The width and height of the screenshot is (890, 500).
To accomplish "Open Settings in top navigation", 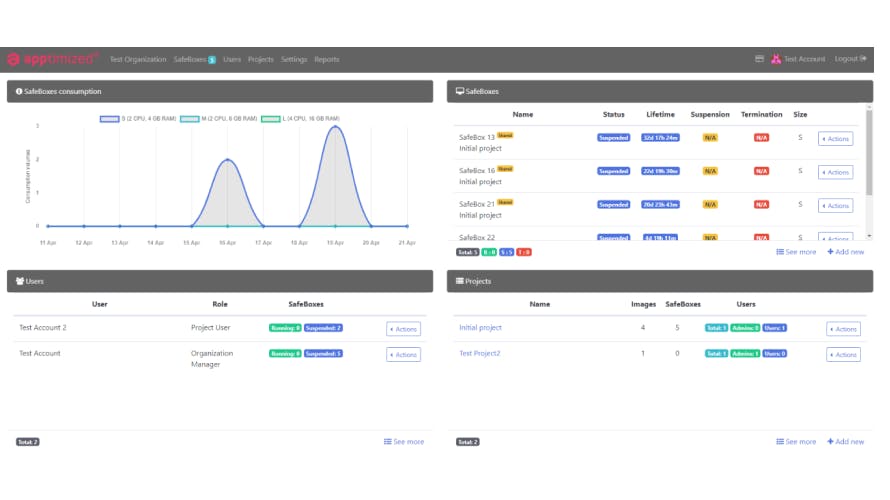I will pyautogui.click(x=293, y=59).
